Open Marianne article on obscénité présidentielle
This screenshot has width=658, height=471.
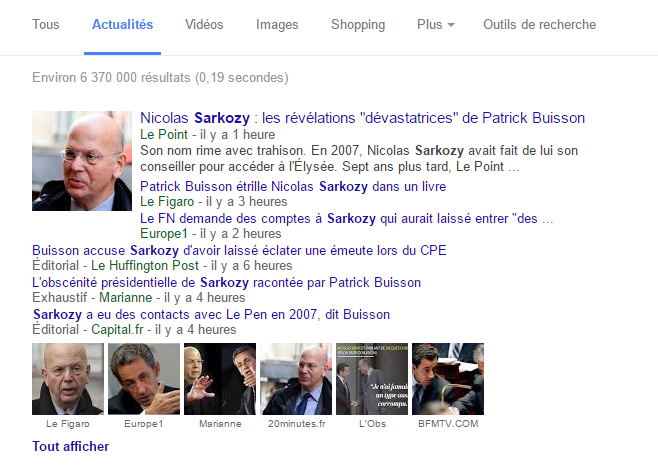[x=227, y=282]
